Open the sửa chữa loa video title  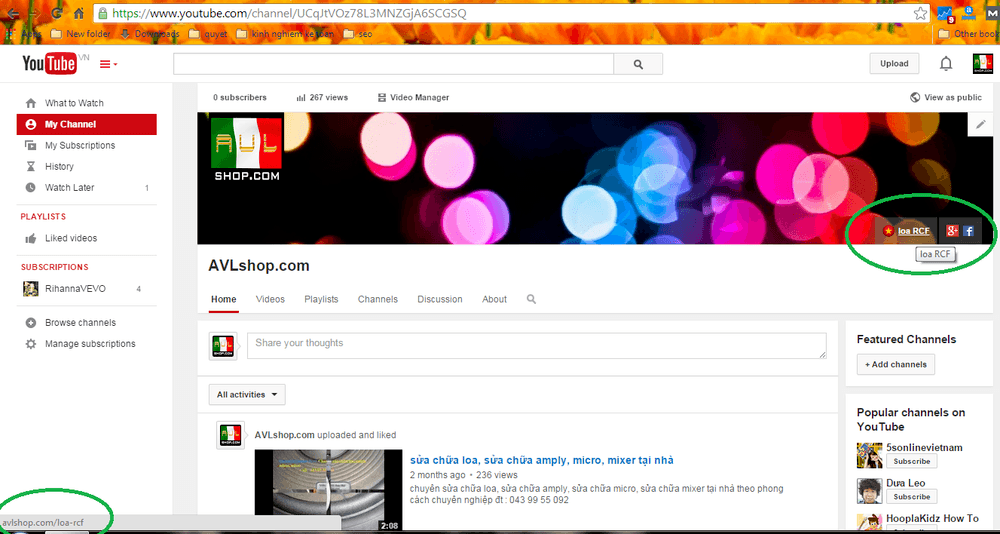tap(541, 460)
